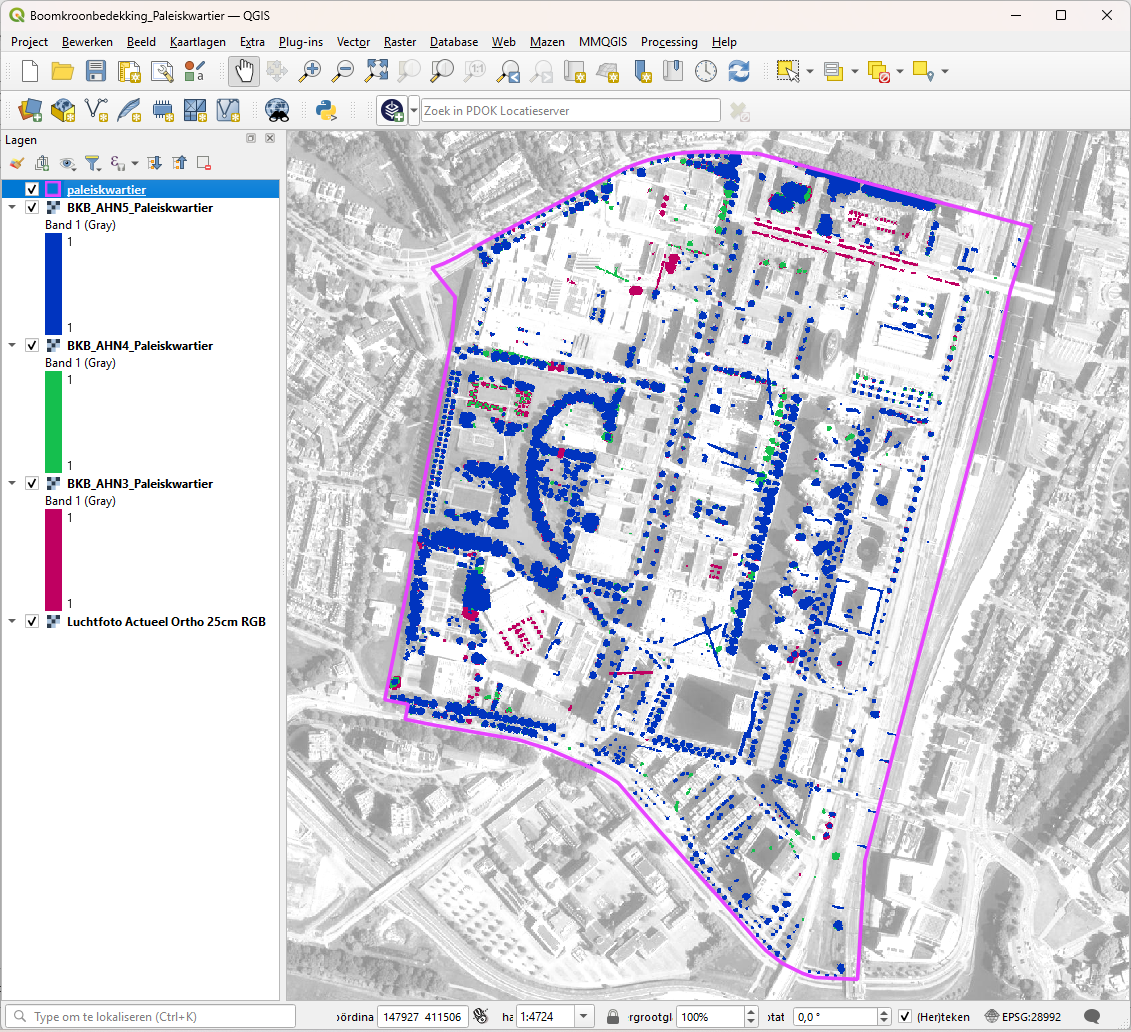Image resolution: width=1131 pixels, height=1032 pixels.
Task: Open the map scale dropdown
Action: pos(585,1017)
